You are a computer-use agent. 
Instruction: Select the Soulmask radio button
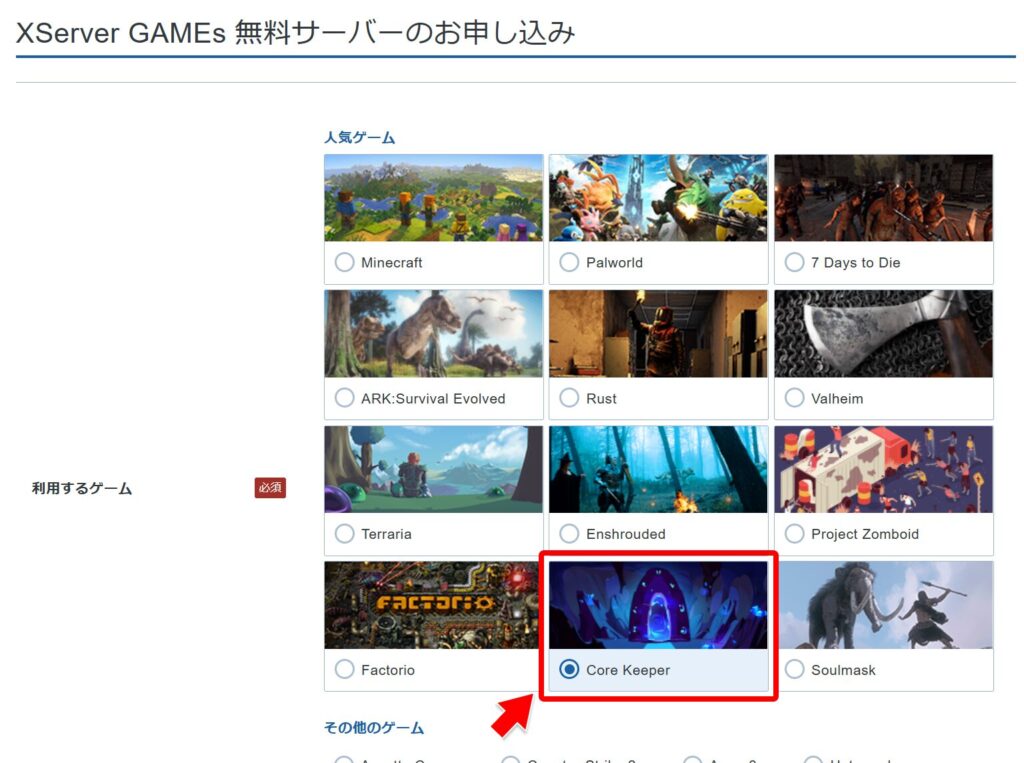[x=794, y=670]
